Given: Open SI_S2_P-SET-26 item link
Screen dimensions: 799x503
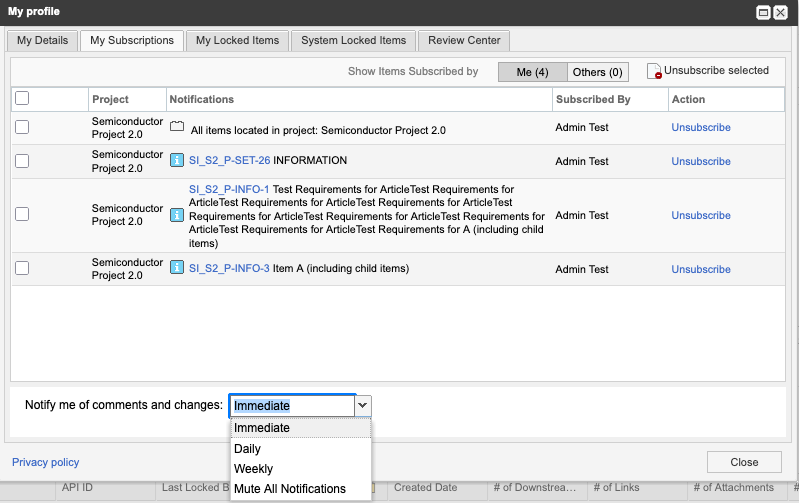Looking at the screenshot, I should click(x=229, y=160).
